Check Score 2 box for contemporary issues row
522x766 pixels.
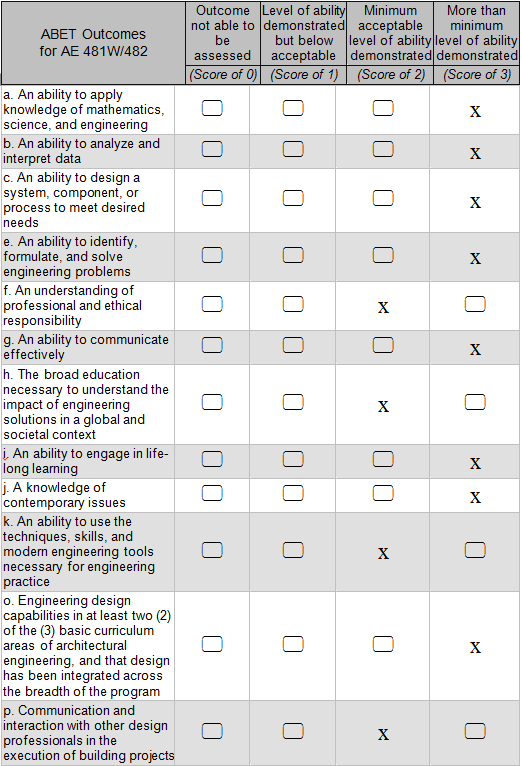pyautogui.click(x=383, y=493)
